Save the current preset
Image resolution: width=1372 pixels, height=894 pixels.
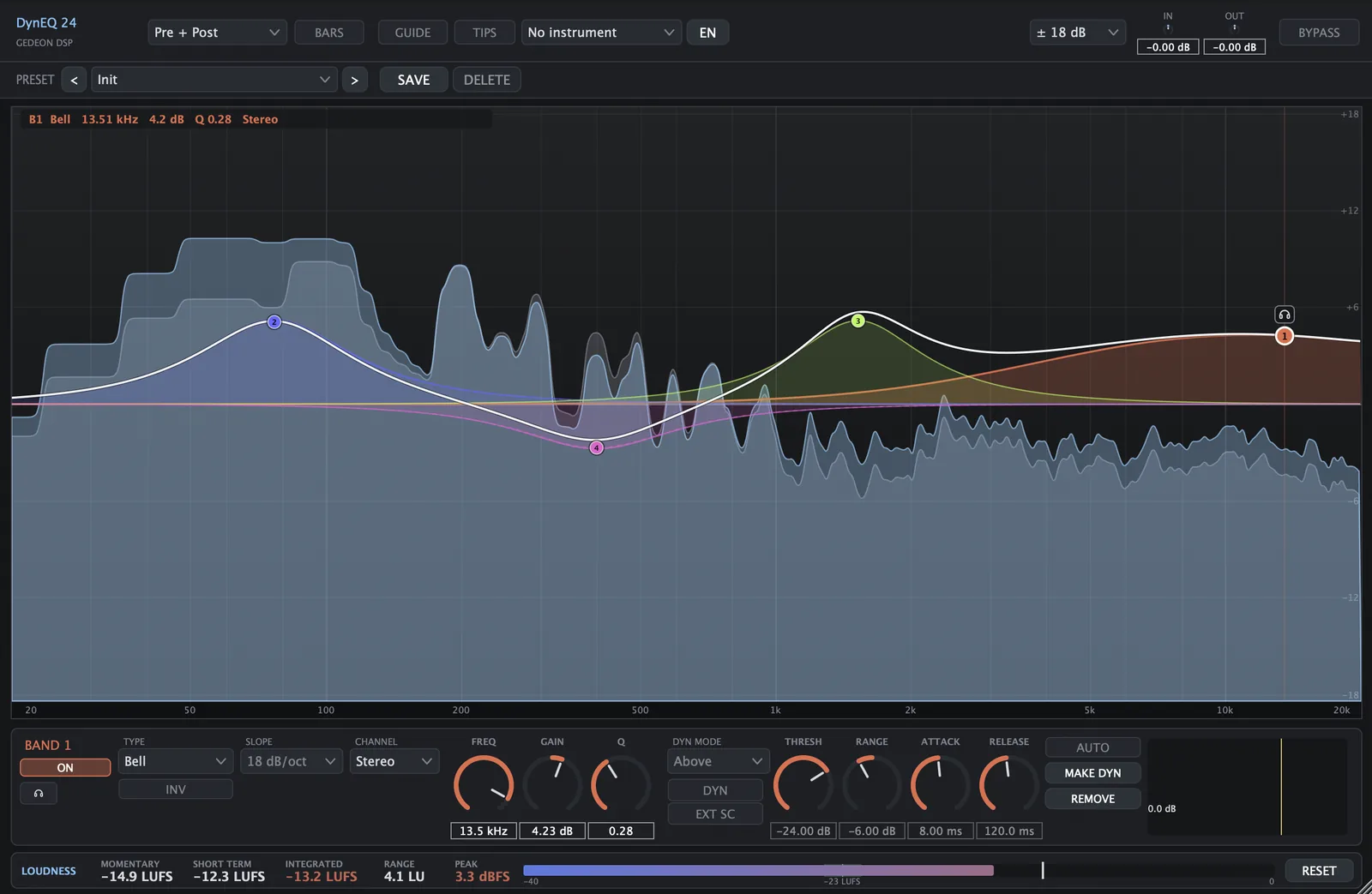pyautogui.click(x=413, y=80)
